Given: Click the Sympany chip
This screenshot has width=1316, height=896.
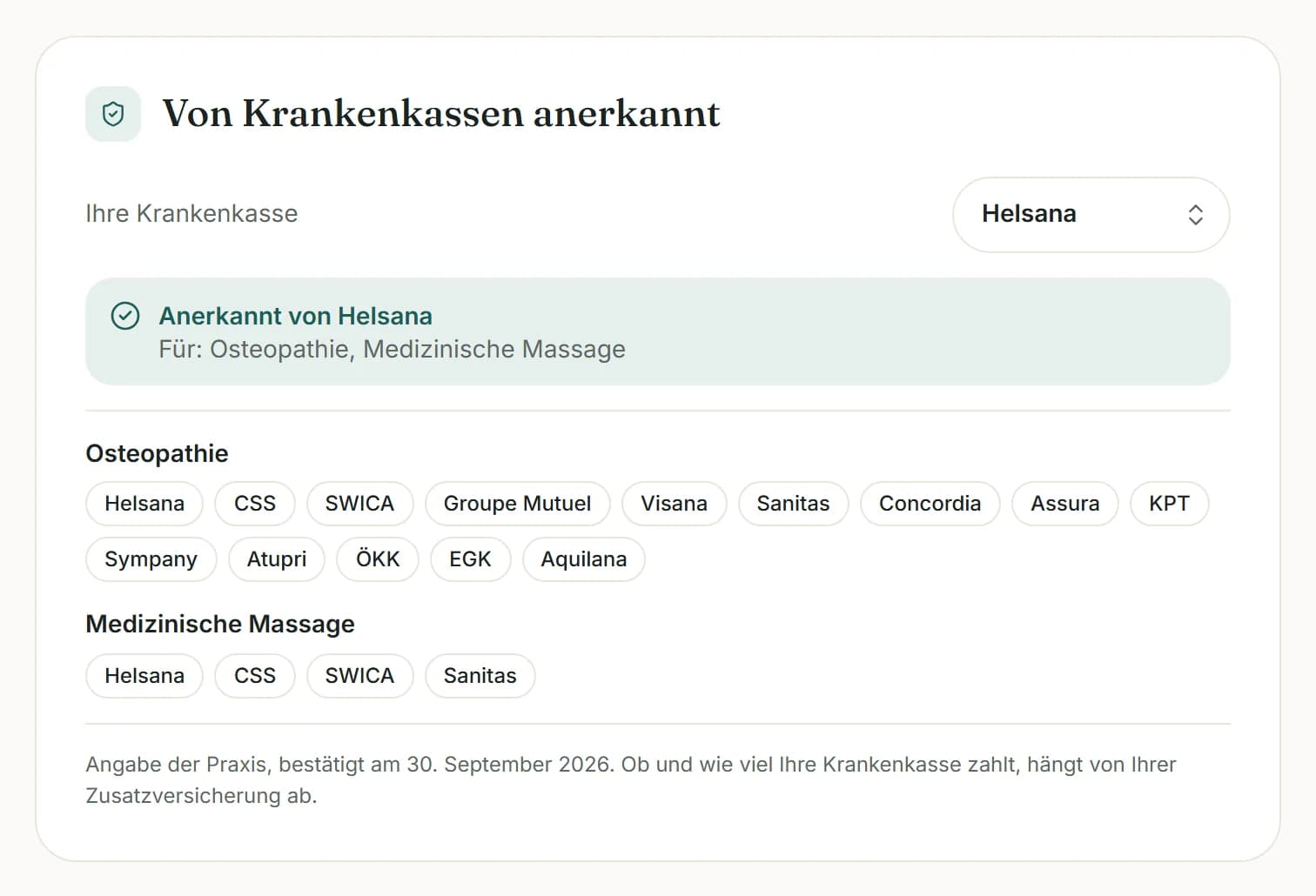Looking at the screenshot, I should click(151, 559).
